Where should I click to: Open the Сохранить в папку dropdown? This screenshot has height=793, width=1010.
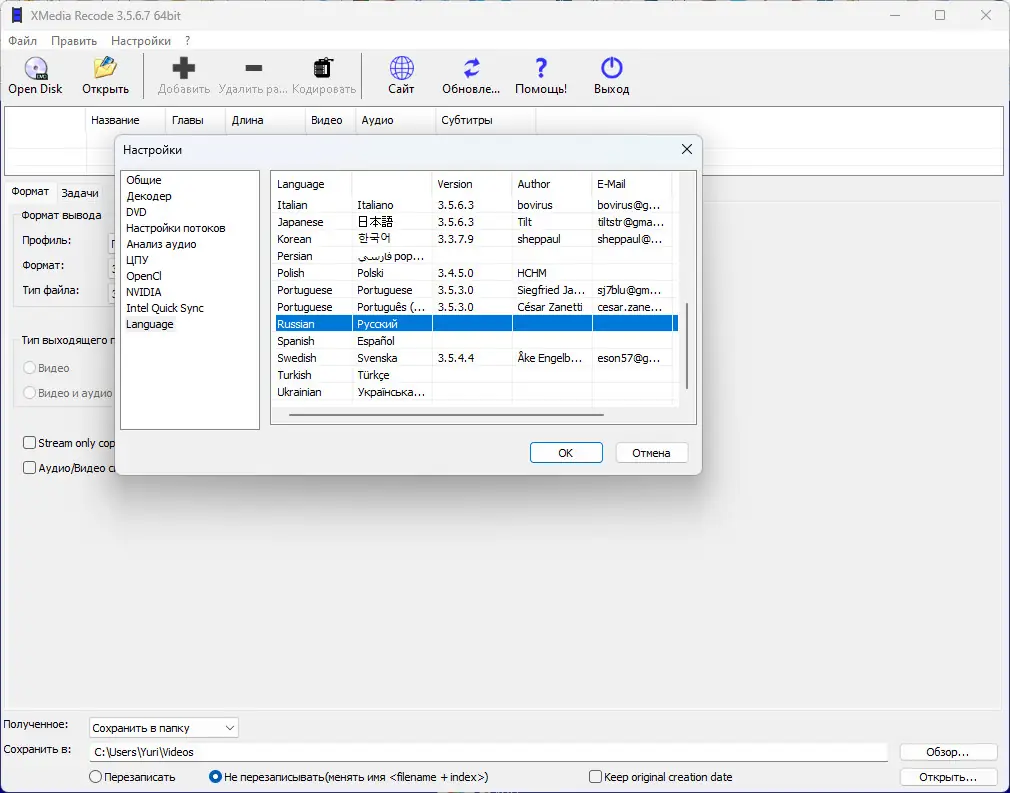click(x=164, y=728)
